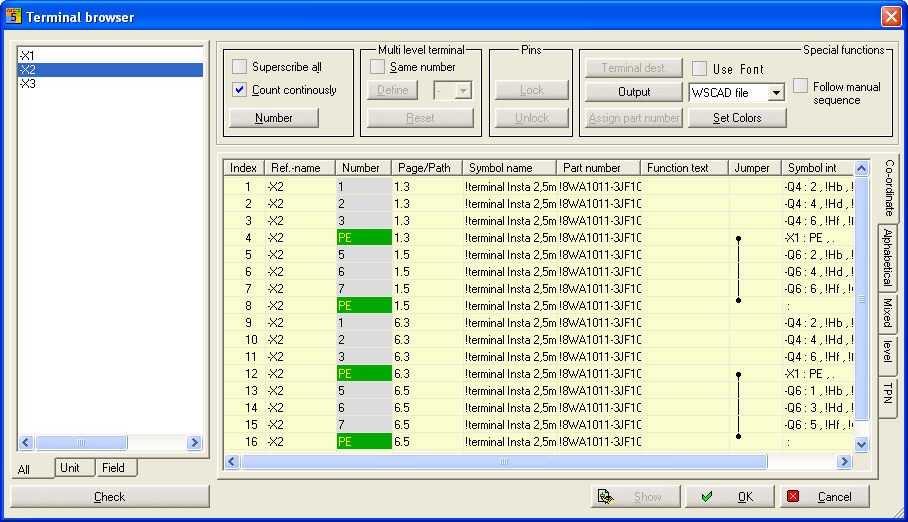Image resolution: width=908 pixels, height=522 pixels.
Task: Toggle the Use Font checkbox
Action: click(x=700, y=68)
